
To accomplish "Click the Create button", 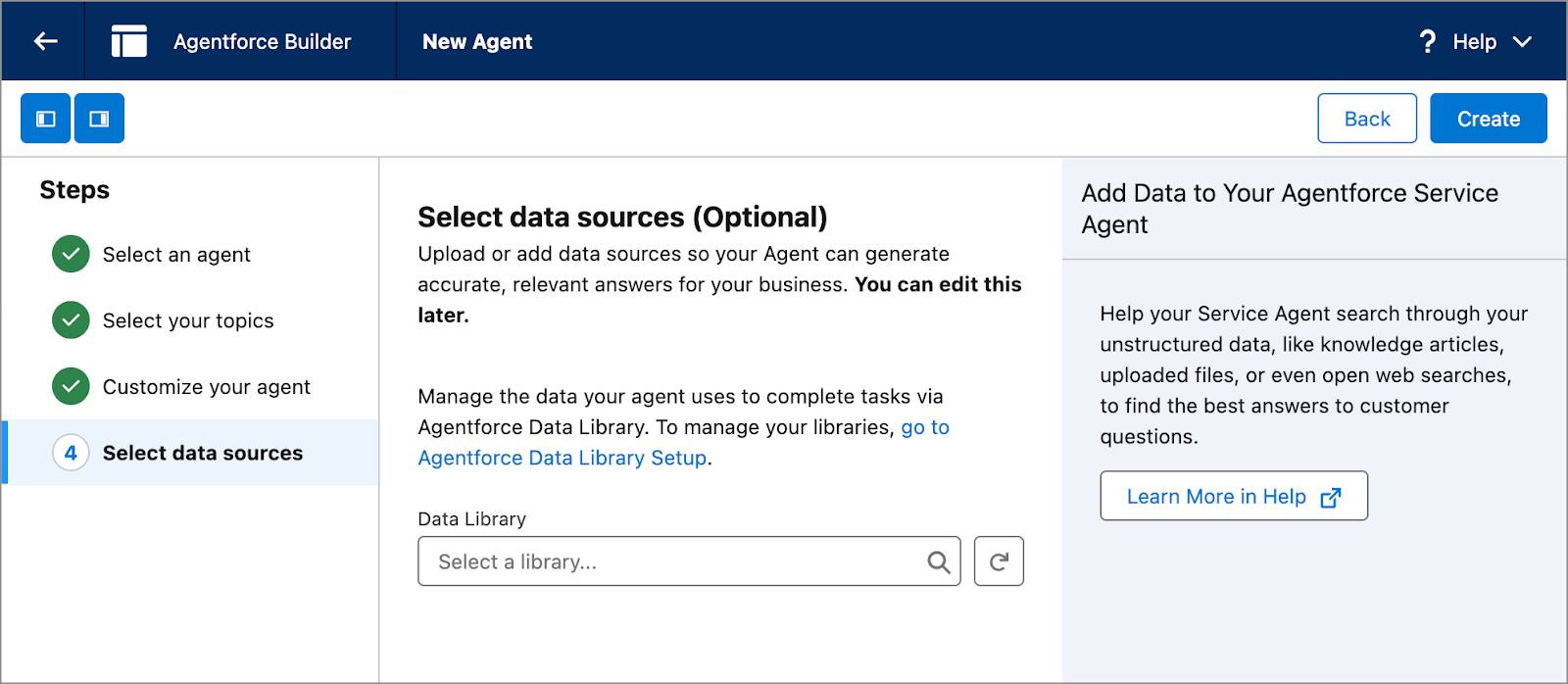I will point(1489,119).
